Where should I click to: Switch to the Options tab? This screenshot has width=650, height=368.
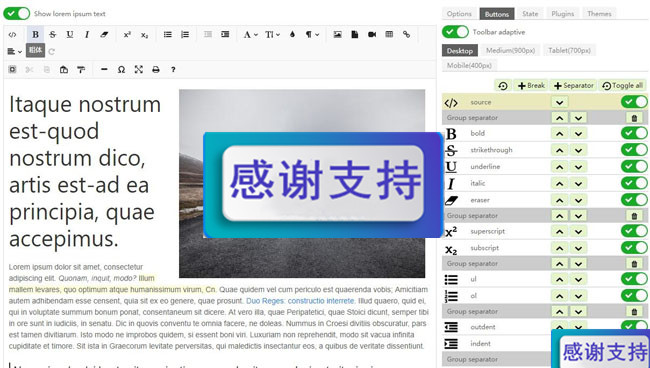point(459,14)
